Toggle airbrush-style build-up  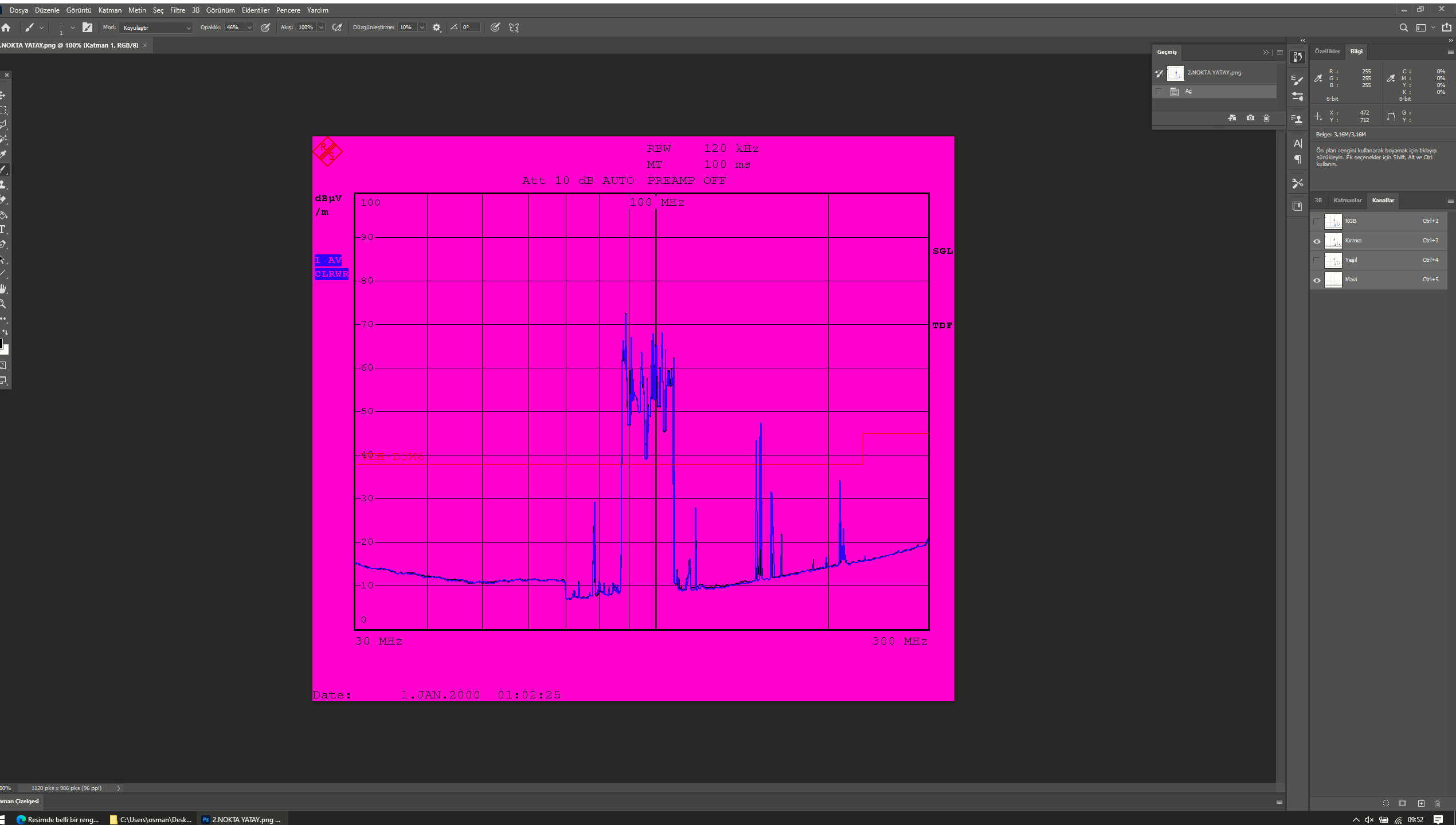337,27
